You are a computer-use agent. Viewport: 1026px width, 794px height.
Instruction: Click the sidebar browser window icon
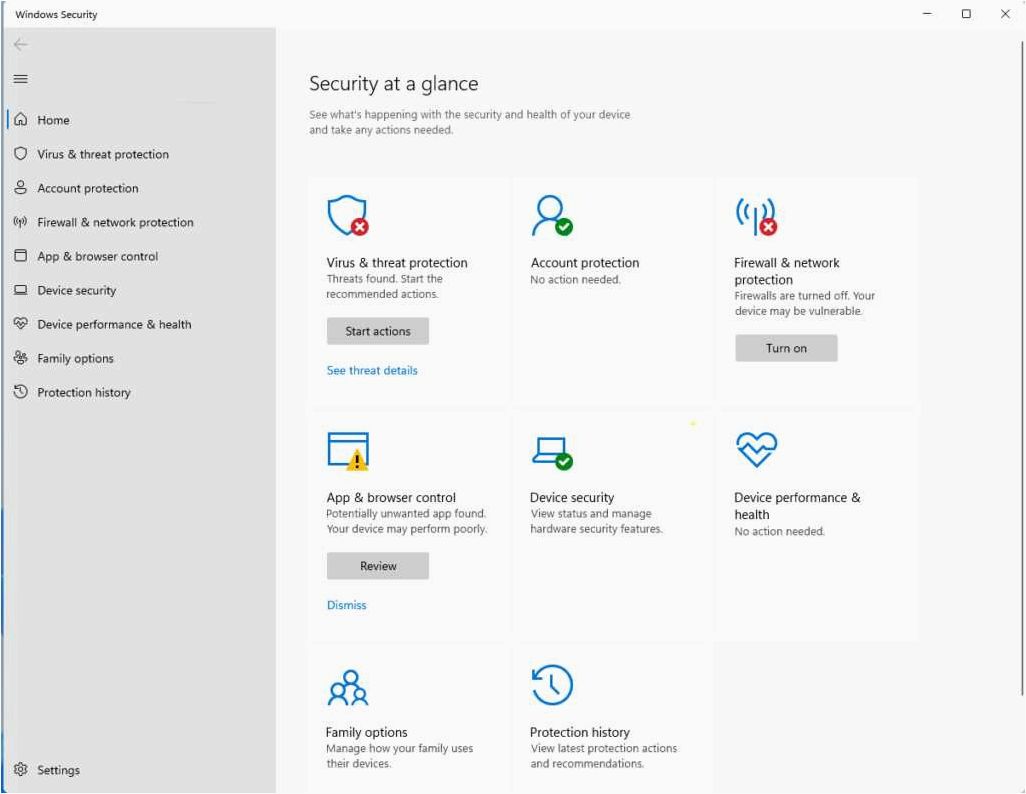(21, 256)
